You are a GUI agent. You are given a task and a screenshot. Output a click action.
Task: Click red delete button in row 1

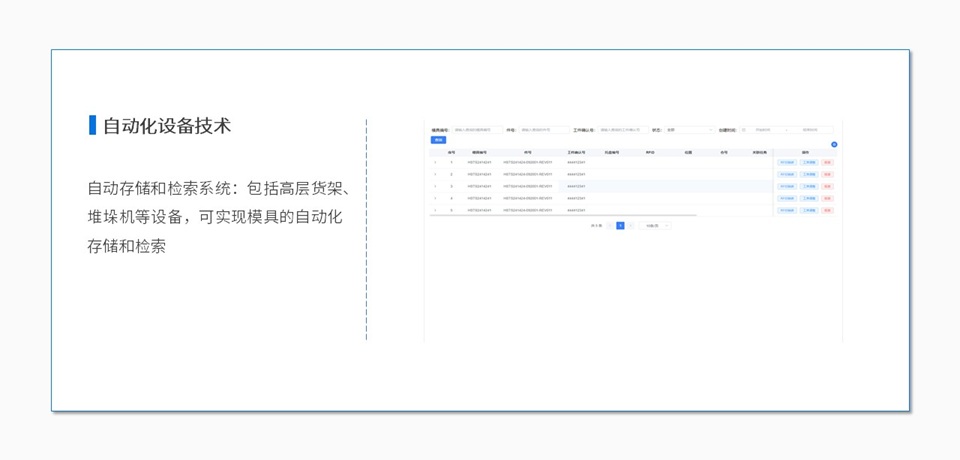click(827, 162)
